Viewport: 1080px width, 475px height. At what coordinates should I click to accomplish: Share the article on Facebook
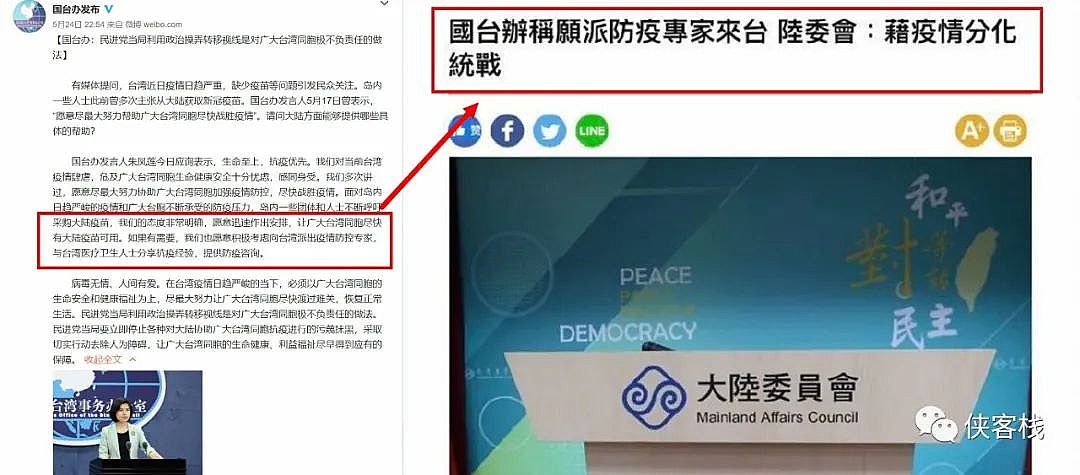tap(507, 131)
